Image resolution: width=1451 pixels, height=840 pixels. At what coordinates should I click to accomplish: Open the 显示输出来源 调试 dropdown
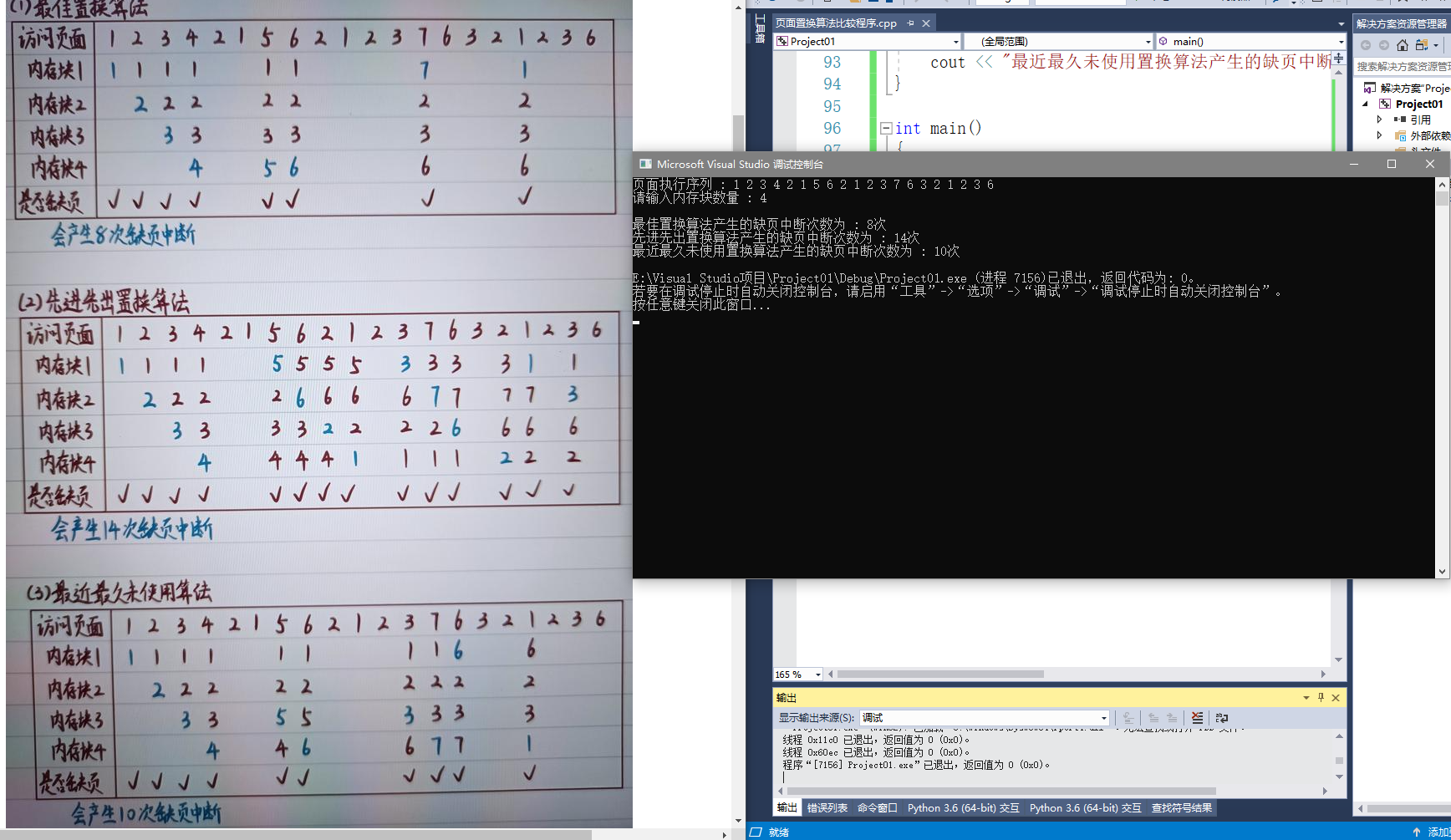point(1103,718)
